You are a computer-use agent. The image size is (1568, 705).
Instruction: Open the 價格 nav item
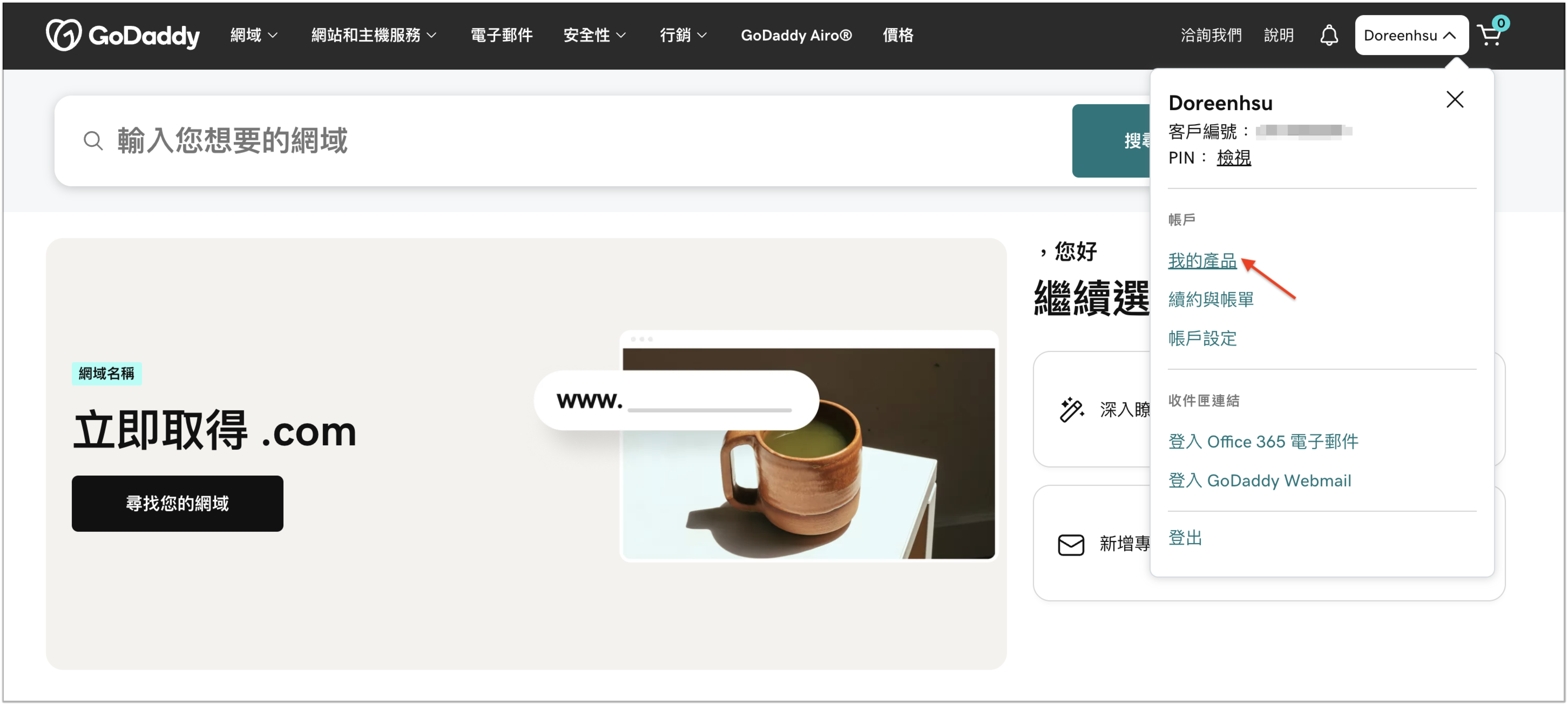coord(898,35)
